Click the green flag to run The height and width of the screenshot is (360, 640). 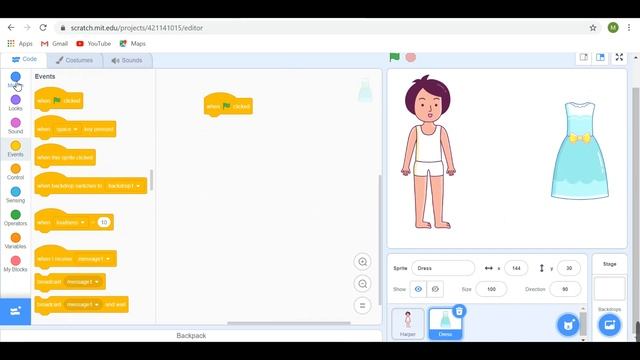click(394, 57)
